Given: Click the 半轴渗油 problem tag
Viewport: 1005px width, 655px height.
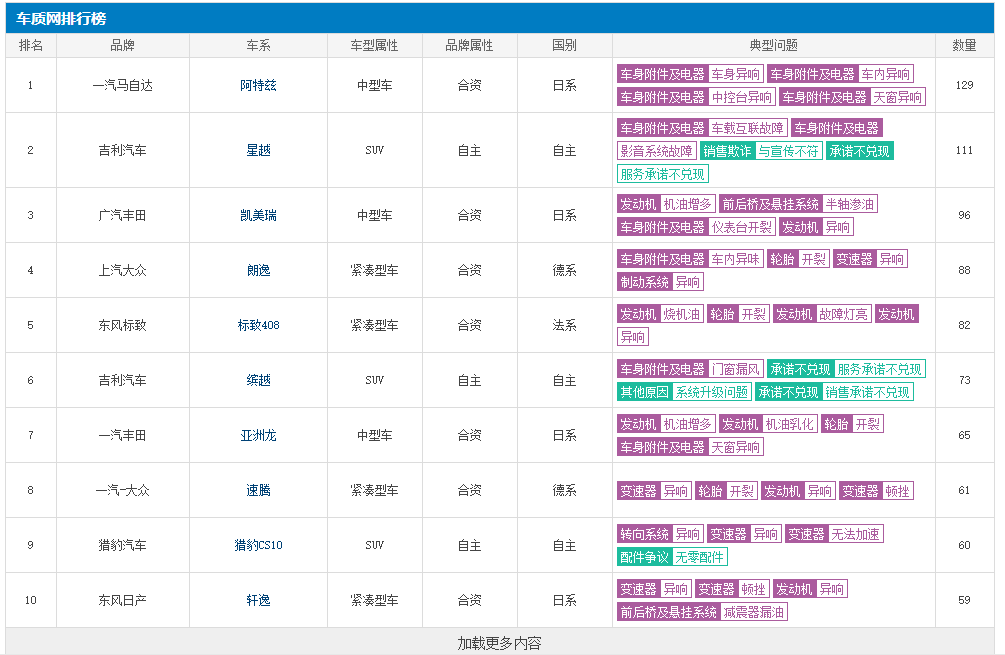Looking at the screenshot, I should click(x=850, y=204).
